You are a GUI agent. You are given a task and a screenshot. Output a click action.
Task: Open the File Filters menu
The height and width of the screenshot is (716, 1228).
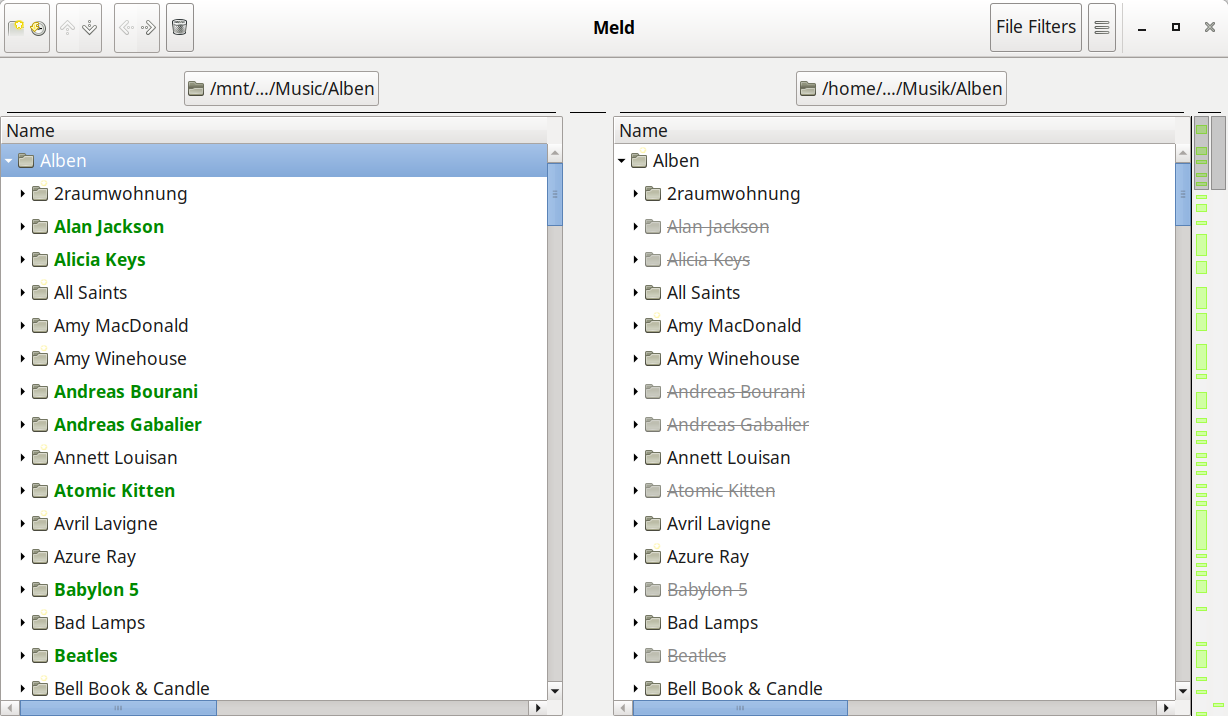point(1036,28)
